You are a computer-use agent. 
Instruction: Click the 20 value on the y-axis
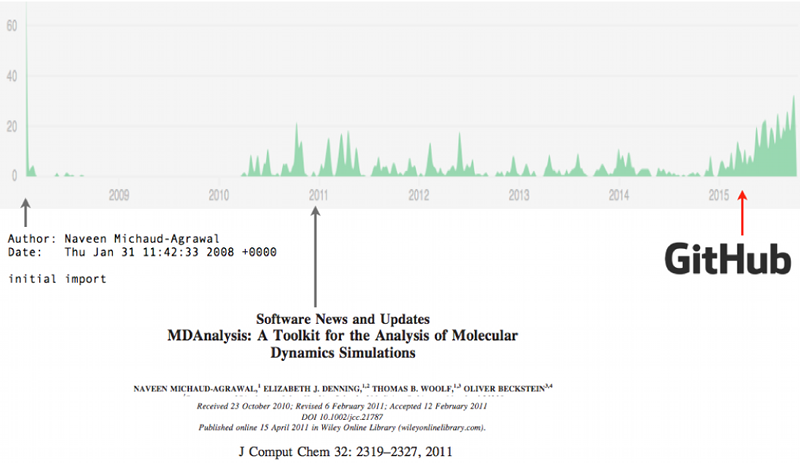click(x=12, y=126)
